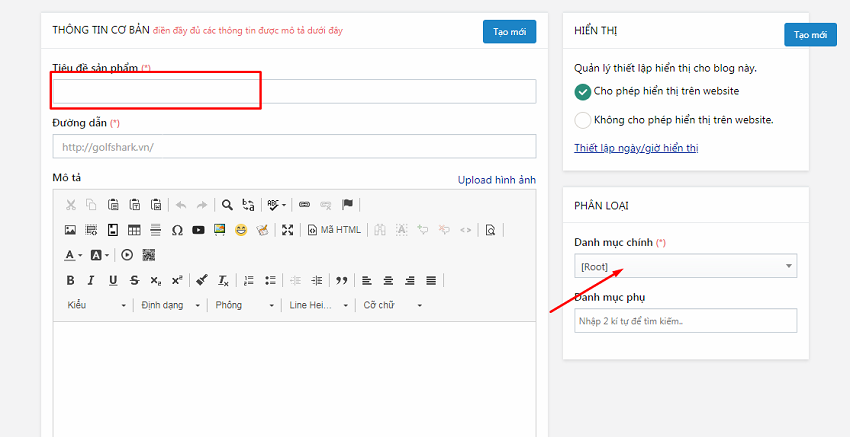Viewport: 850px width, 437px height.
Task: Click the Find magnifier icon in editor
Action: click(x=227, y=204)
